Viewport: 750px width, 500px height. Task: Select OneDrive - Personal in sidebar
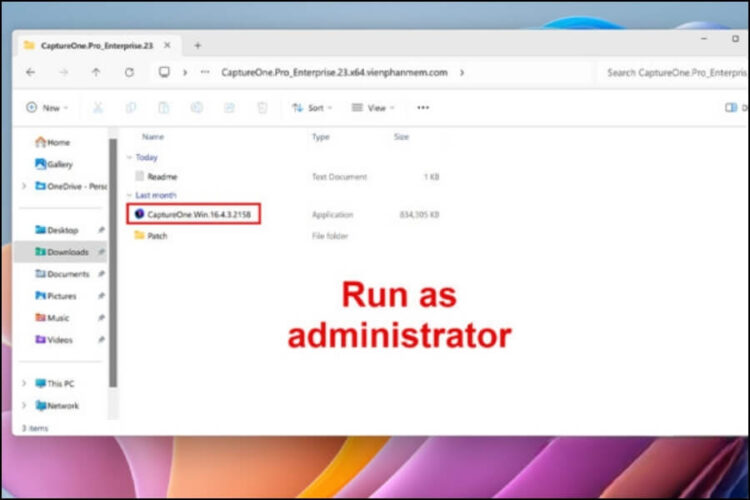[71, 186]
